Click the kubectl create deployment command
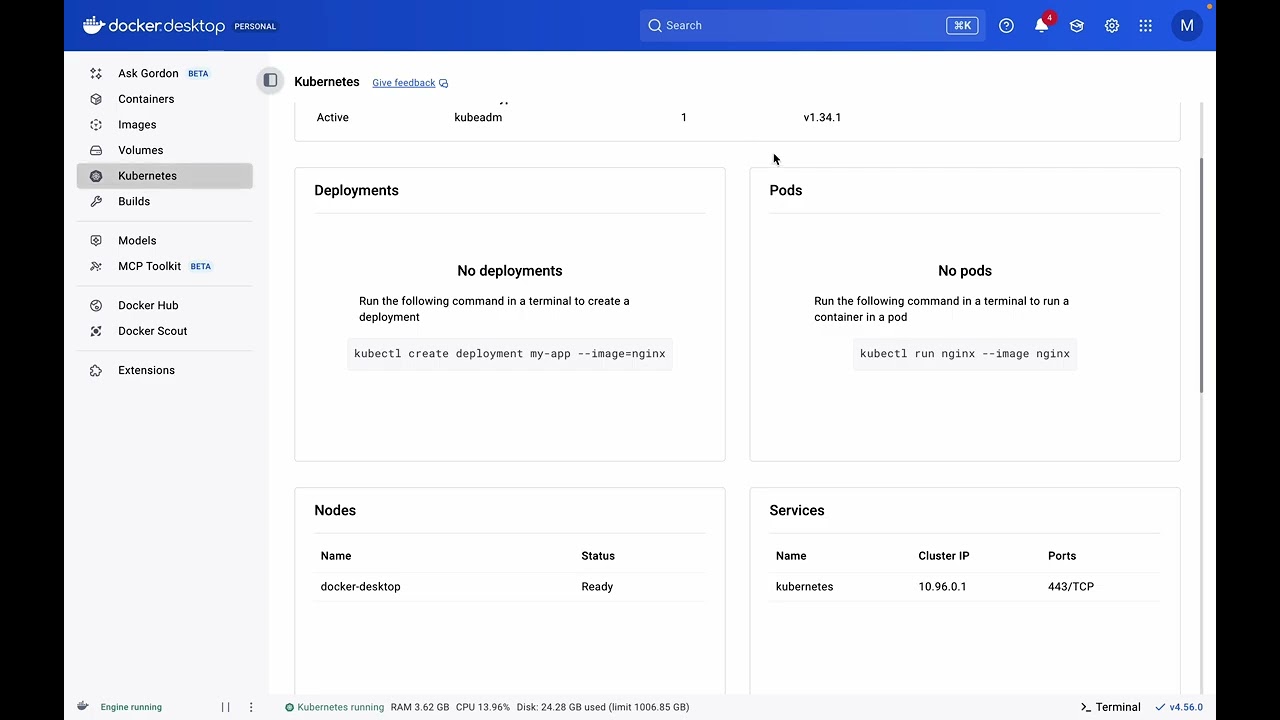Viewport: 1280px width, 720px height. pyautogui.click(x=510, y=354)
